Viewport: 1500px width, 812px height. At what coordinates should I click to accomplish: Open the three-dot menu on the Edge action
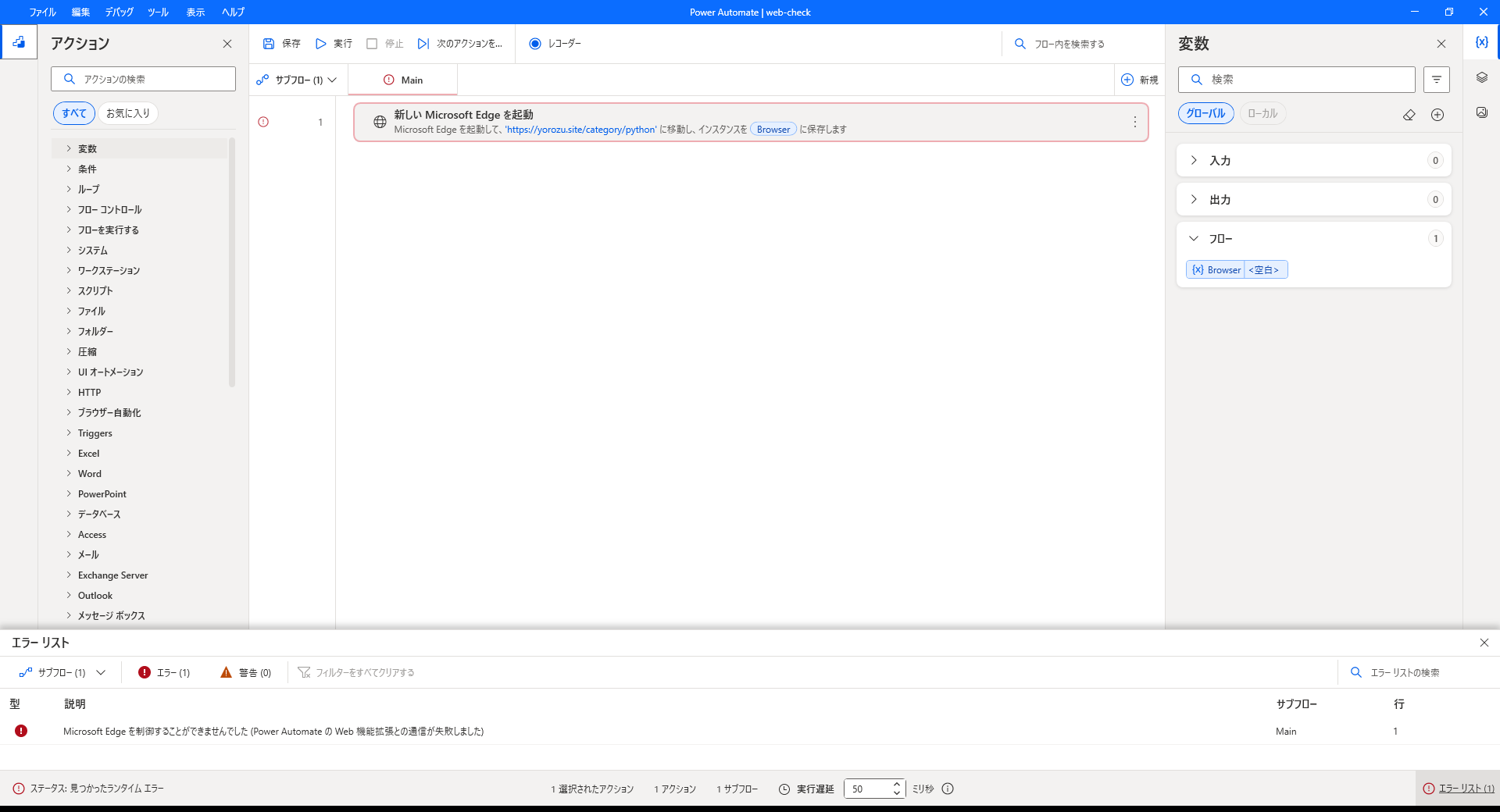pos(1135,122)
